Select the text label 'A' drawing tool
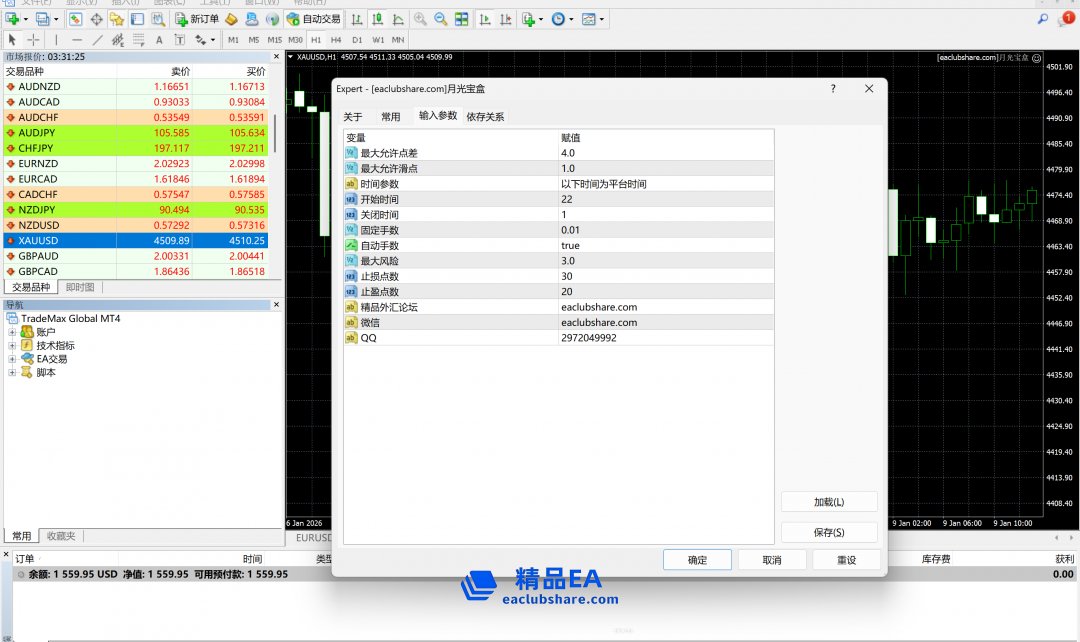This screenshot has width=1080, height=642. pyautogui.click(x=158, y=40)
